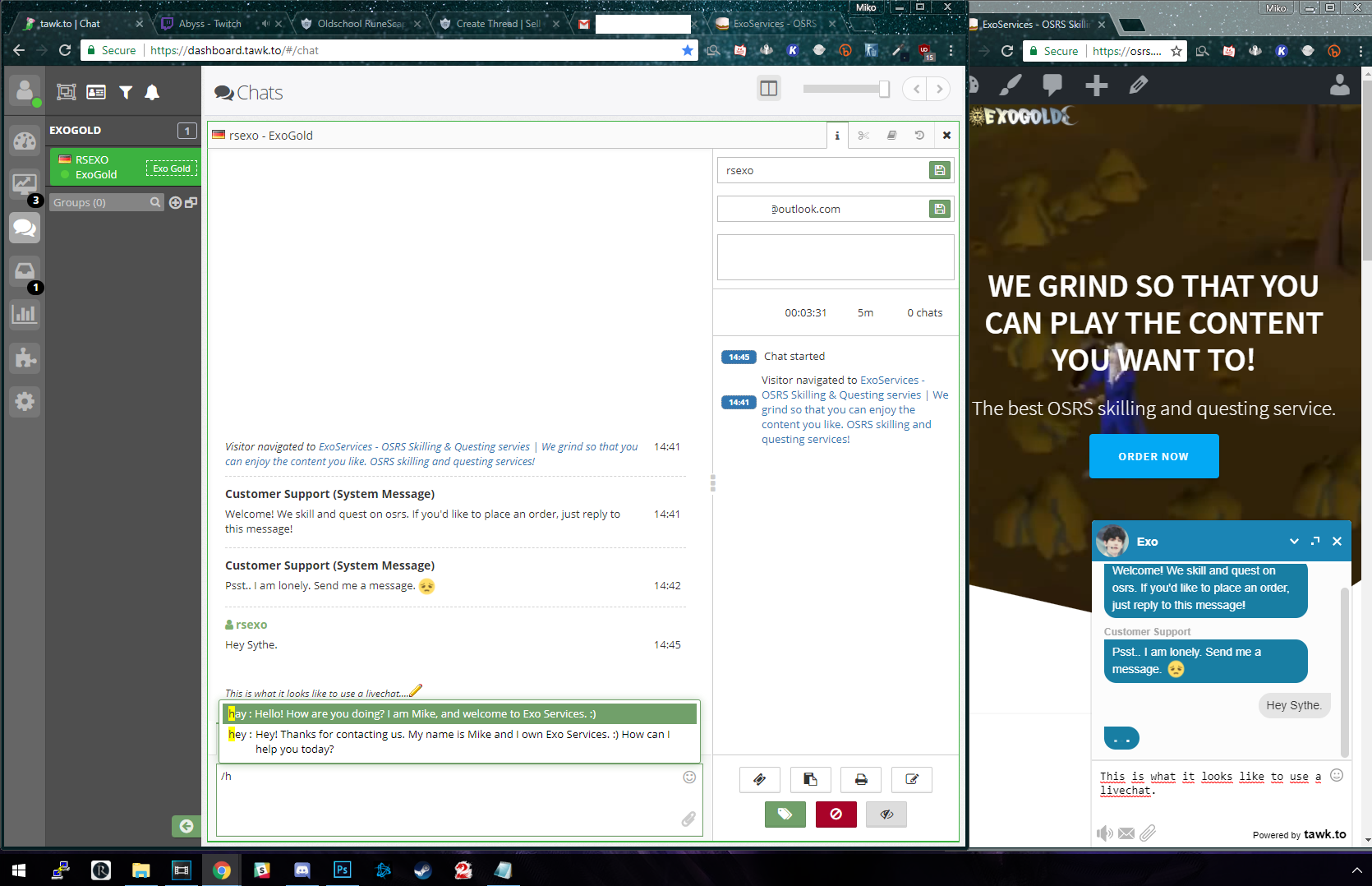Viewport: 1372px width, 886px height.
Task: Choose the 'hey' shortcut suggestion
Action: [460, 741]
